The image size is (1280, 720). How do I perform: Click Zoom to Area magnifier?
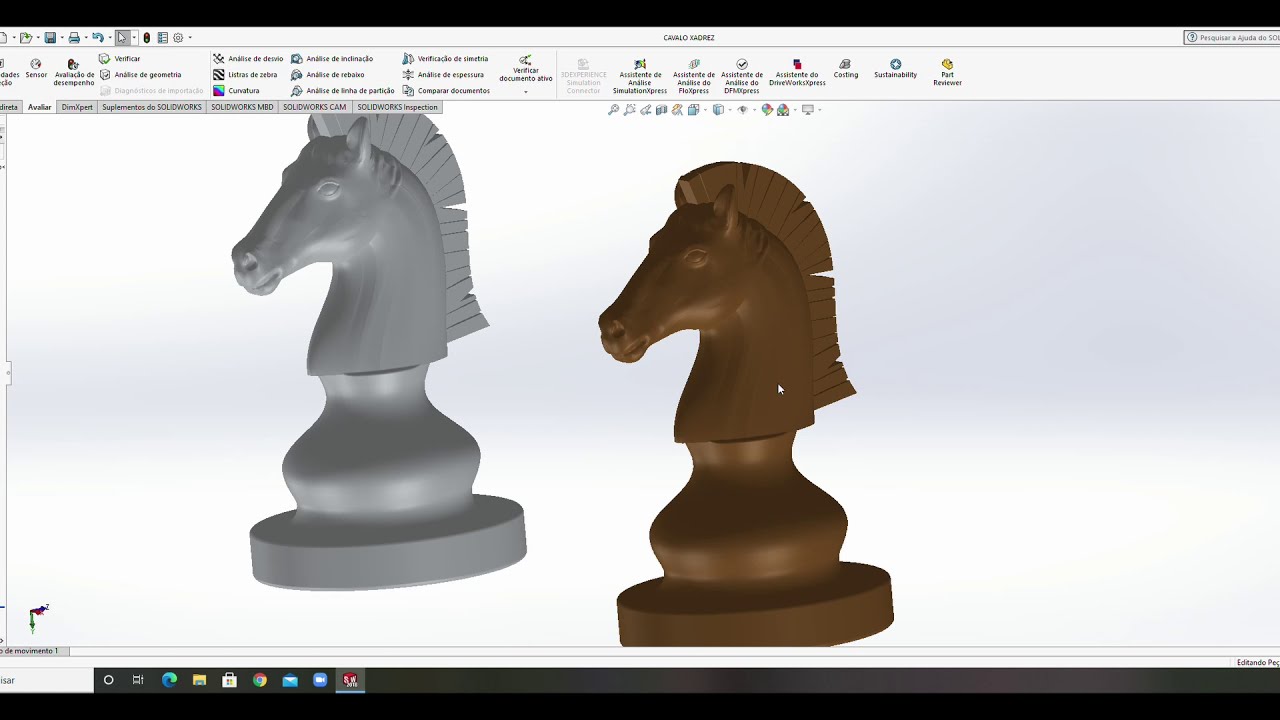point(630,110)
